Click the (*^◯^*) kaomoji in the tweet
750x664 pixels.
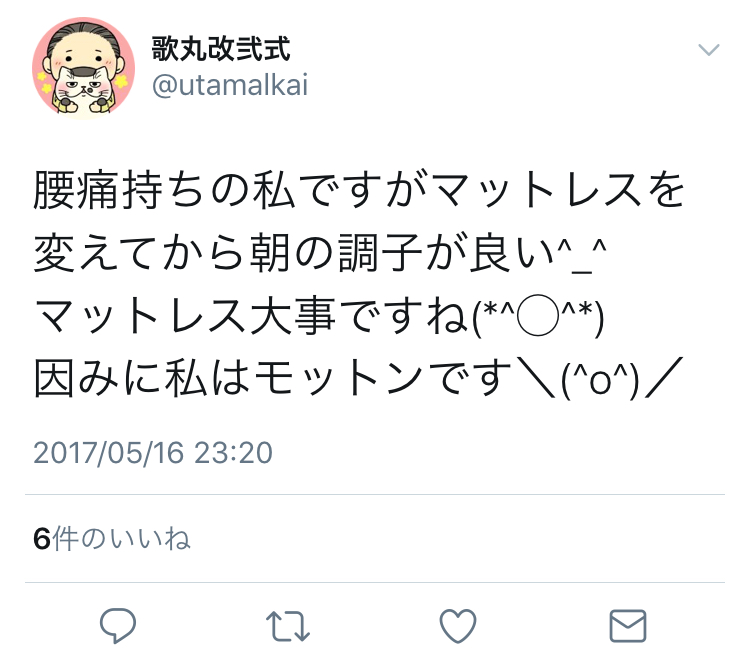(x=538, y=316)
